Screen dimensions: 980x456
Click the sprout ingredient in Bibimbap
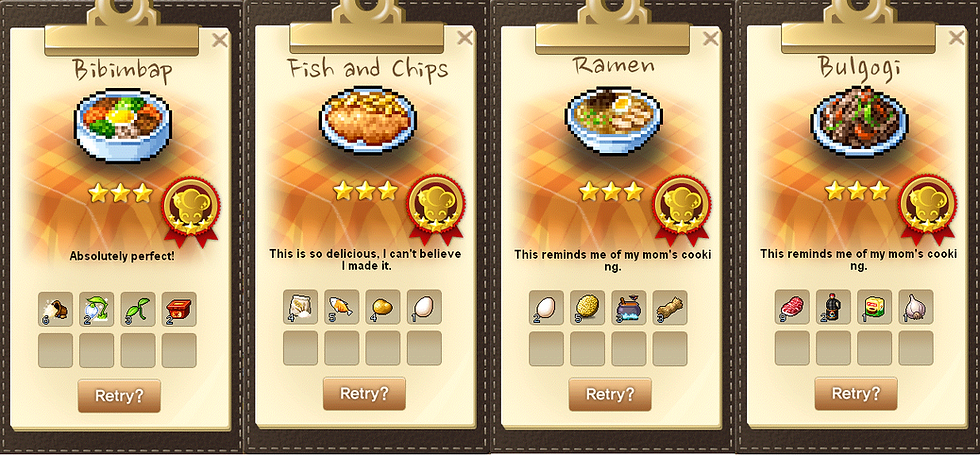coord(138,309)
